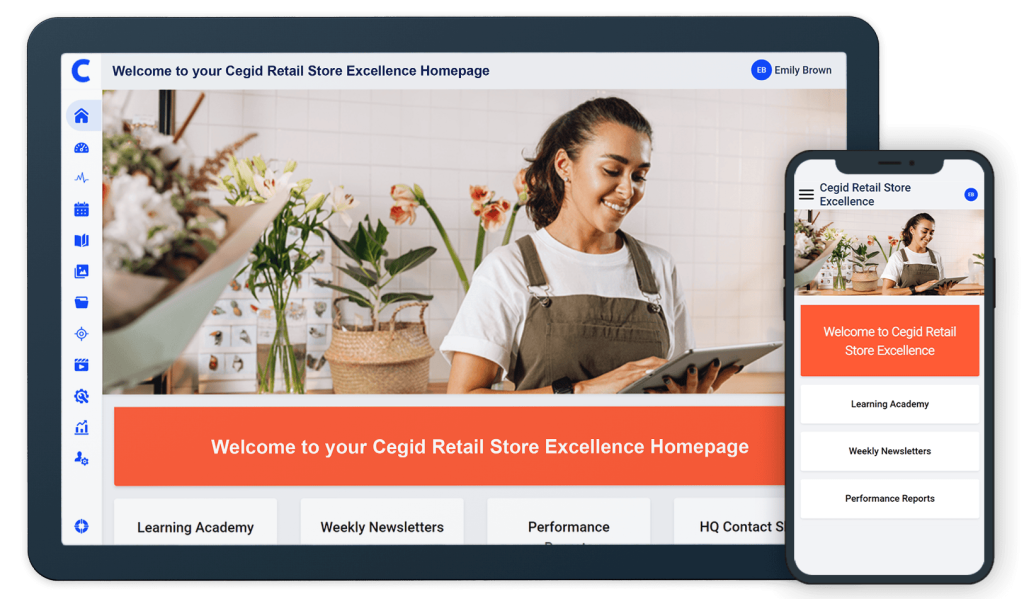This screenshot has height=599, width=1024.
Task: Open the Performance card on tablet
Action: coord(569,522)
